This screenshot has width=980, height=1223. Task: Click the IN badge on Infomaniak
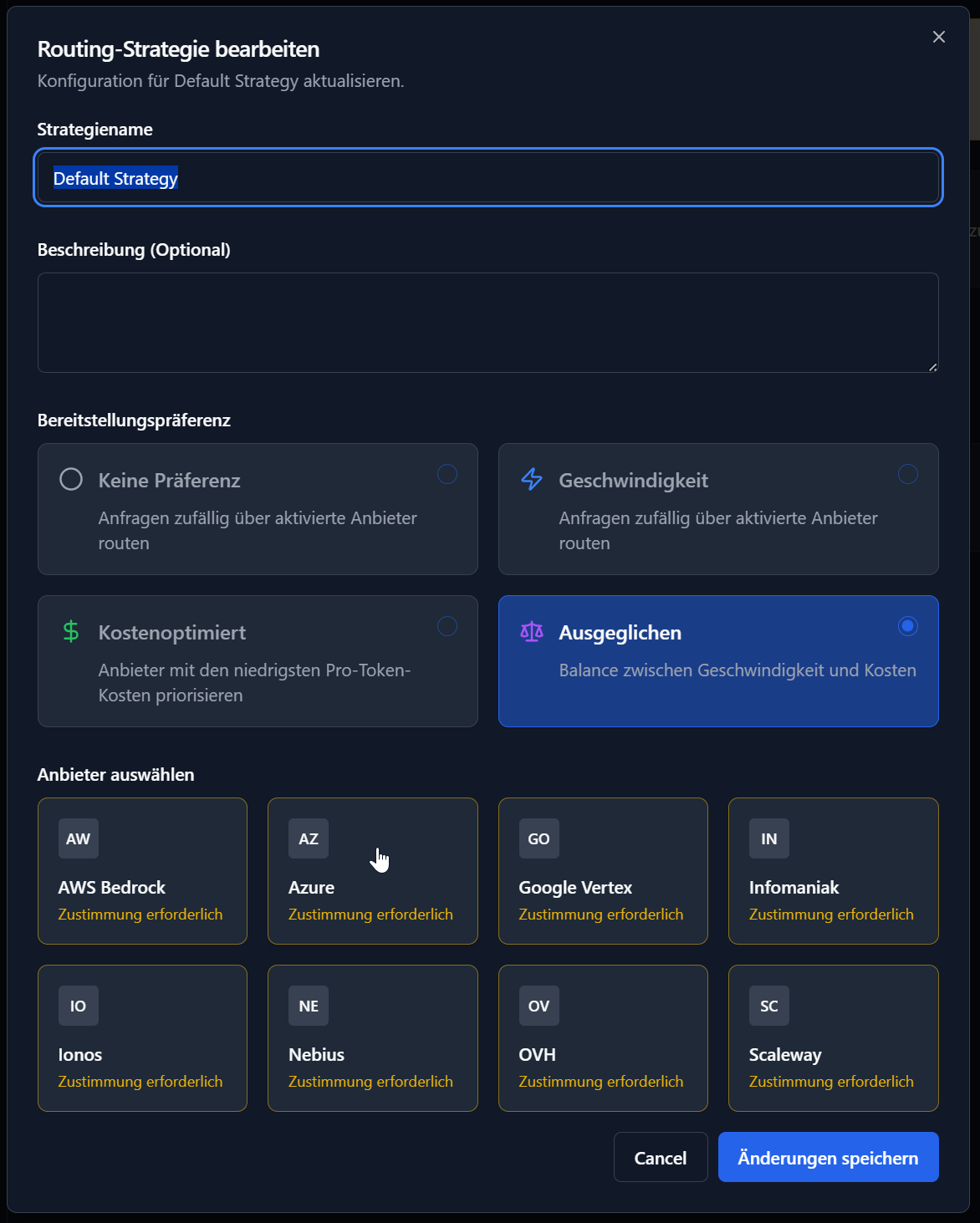[x=768, y=838]
